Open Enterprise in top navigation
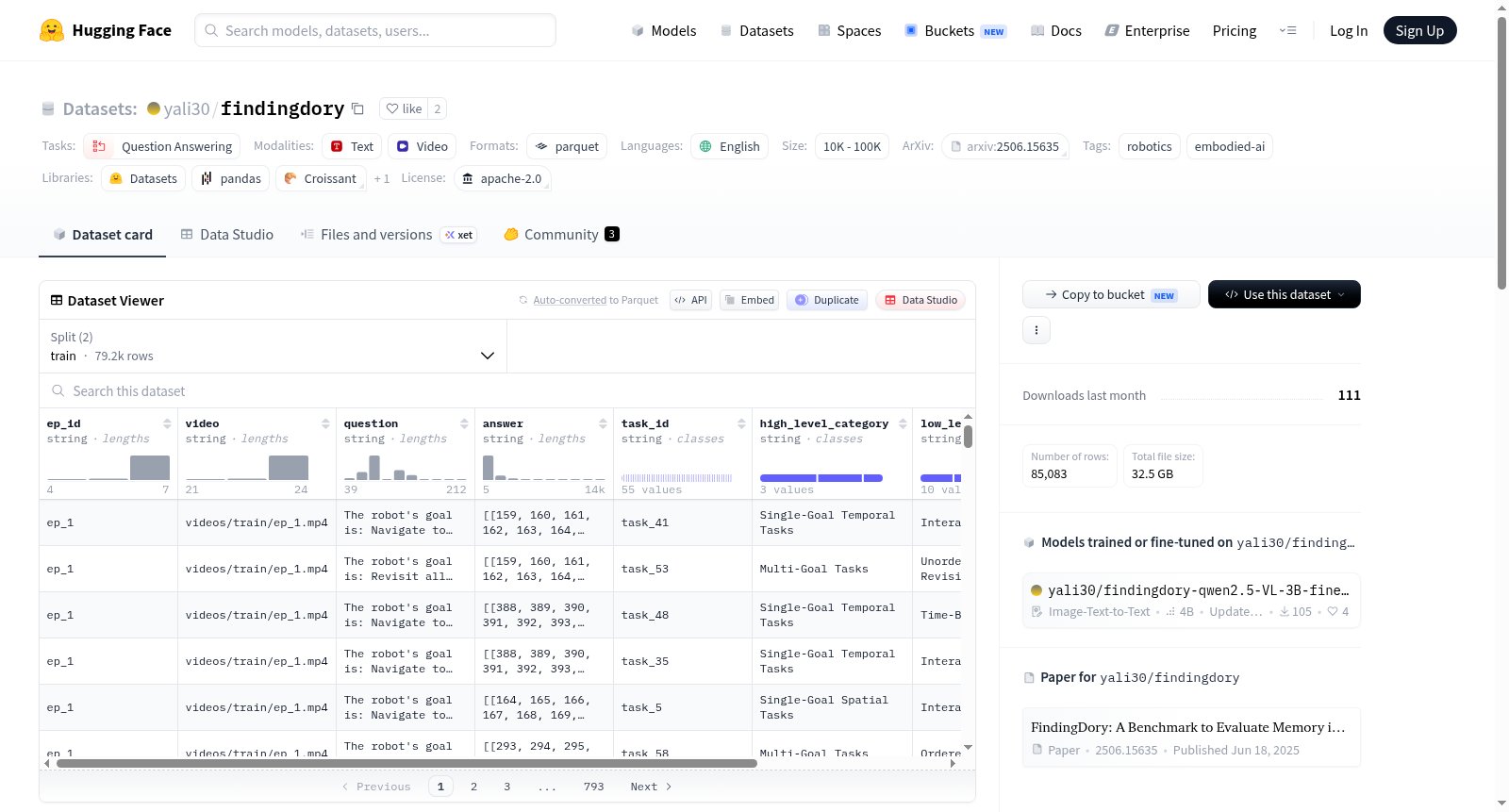The height and width of the screenshot is (812, 1509). click(1147, 30)
